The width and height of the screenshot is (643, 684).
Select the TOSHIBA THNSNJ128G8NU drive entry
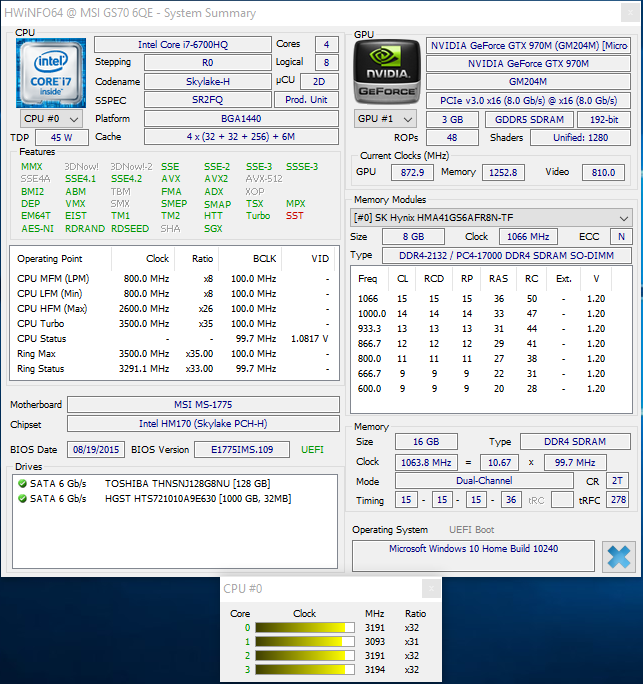click(174, 483)
